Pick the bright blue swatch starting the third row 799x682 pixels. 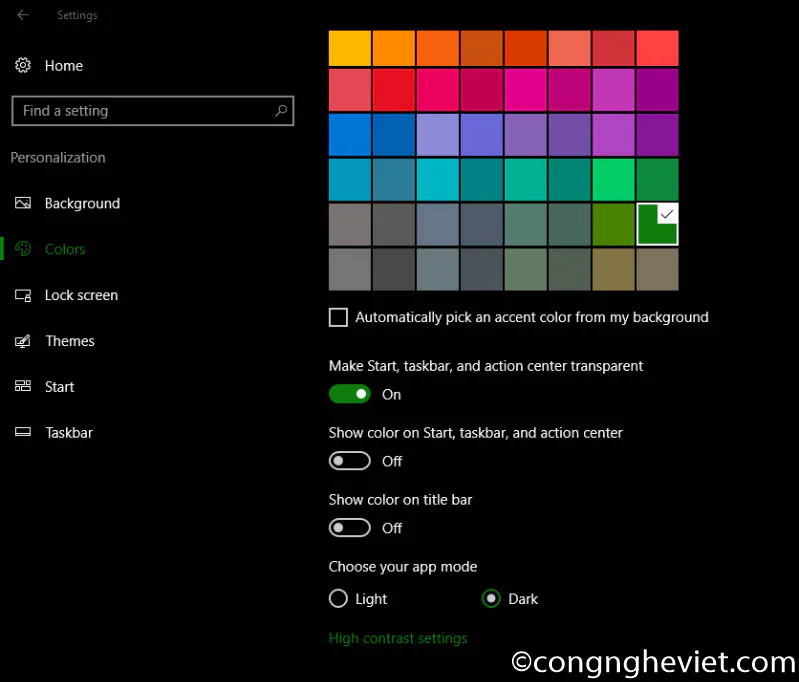pos(350,135)
